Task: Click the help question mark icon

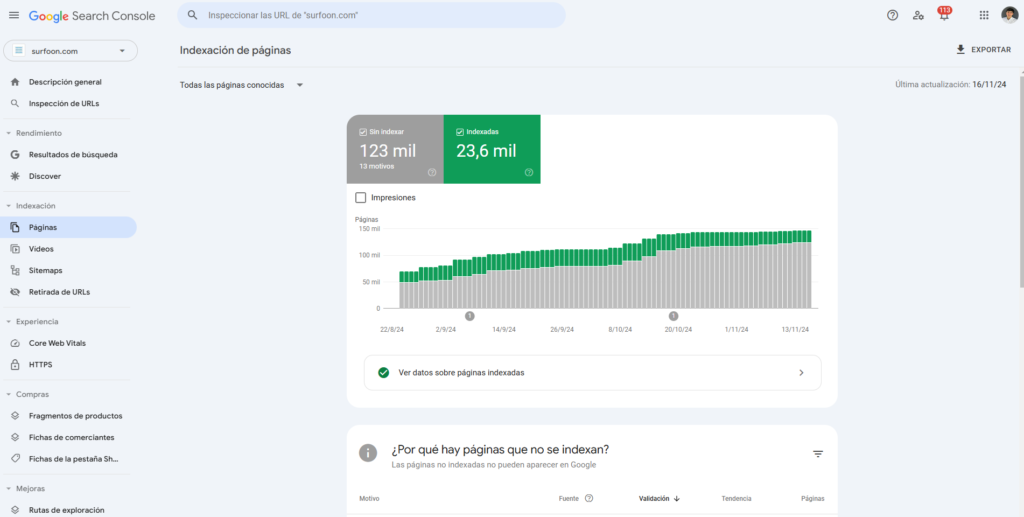Action: click(892, 15)
